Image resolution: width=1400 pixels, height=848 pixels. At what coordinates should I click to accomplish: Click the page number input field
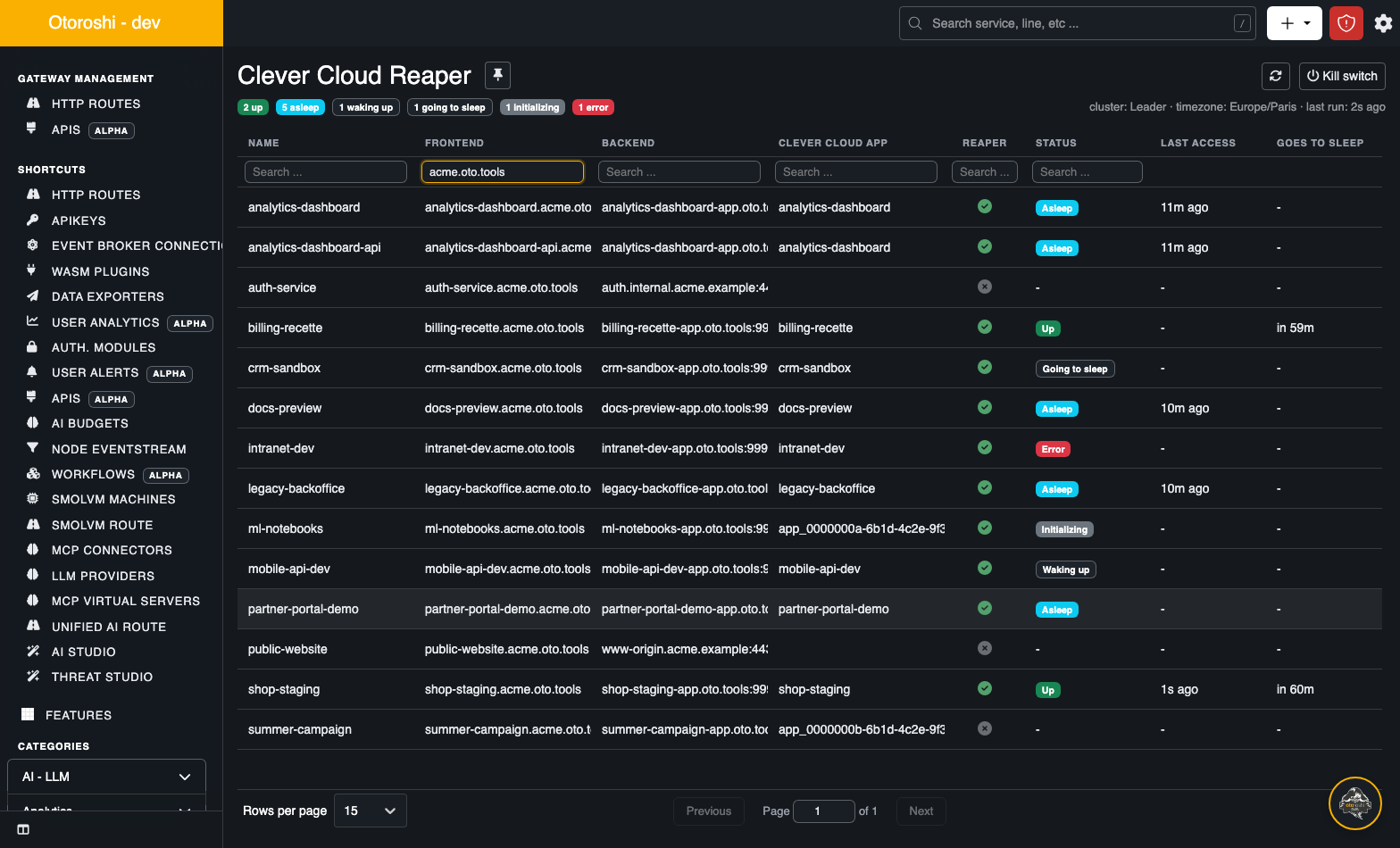823,811
